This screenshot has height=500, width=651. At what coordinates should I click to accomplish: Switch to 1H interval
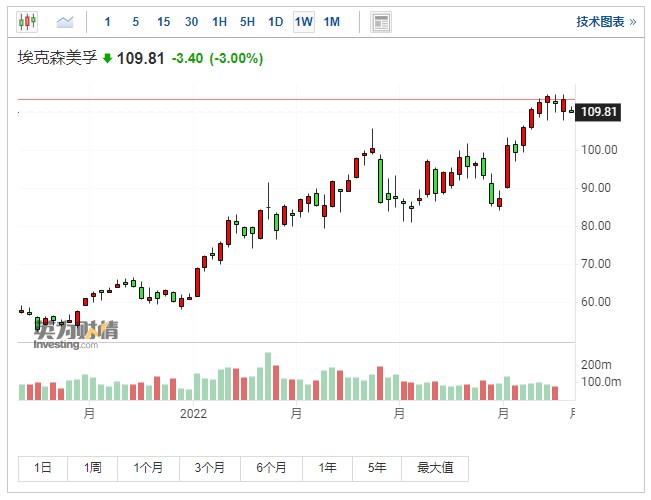[x=219, y=21]
